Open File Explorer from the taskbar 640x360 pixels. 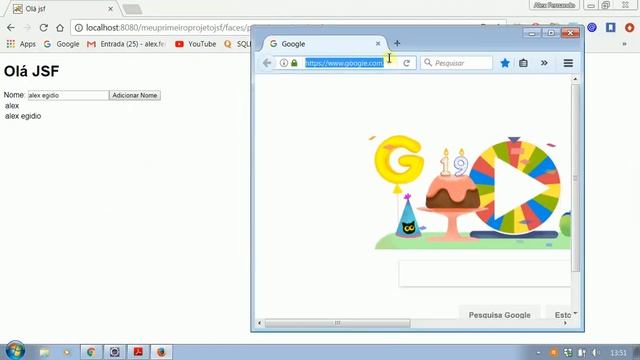click(44, 352)
